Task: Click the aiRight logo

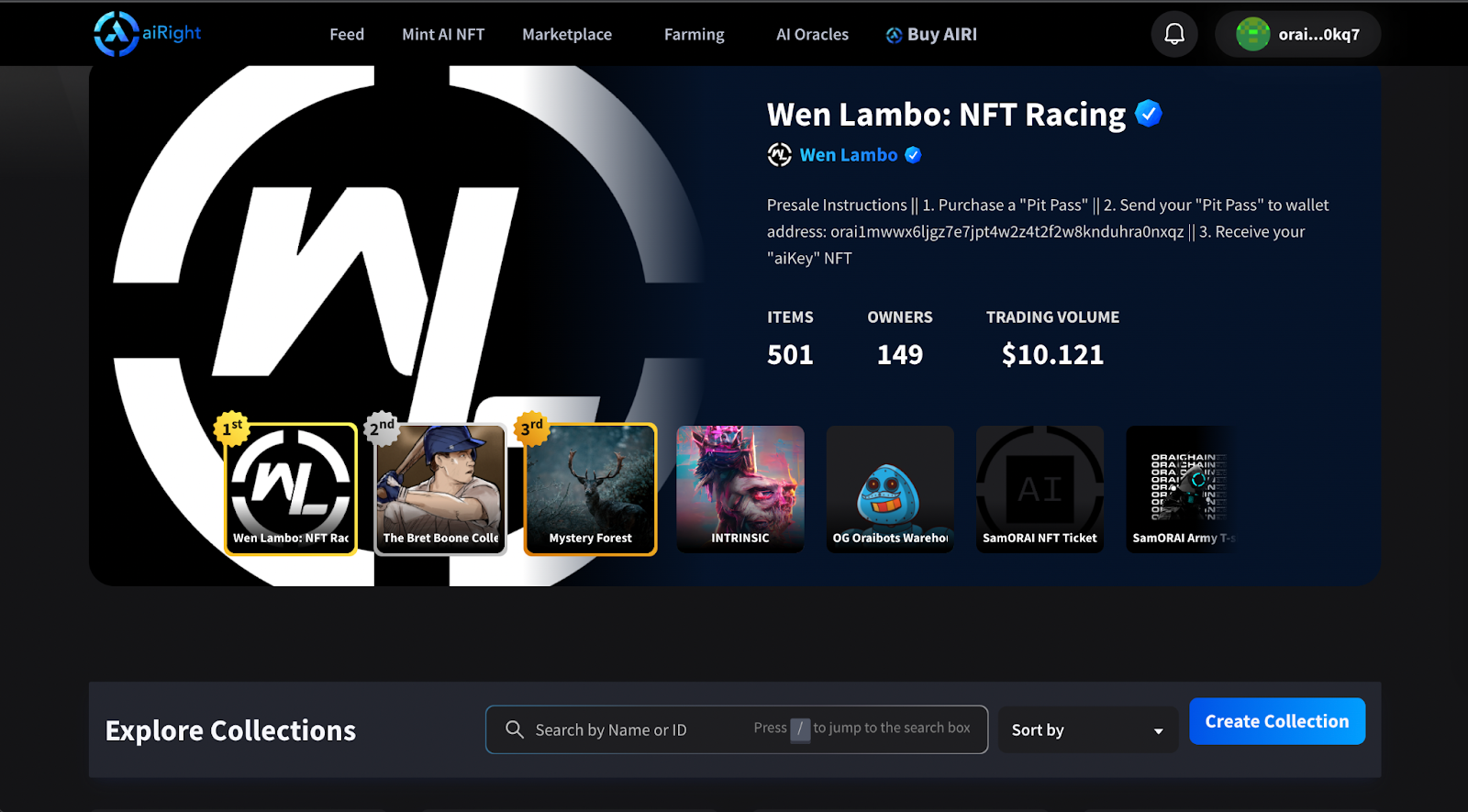Action: [147, 34]
